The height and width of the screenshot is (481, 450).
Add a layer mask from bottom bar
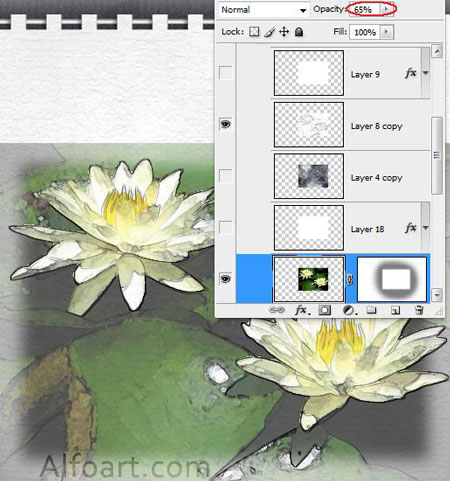click(324, 311)
